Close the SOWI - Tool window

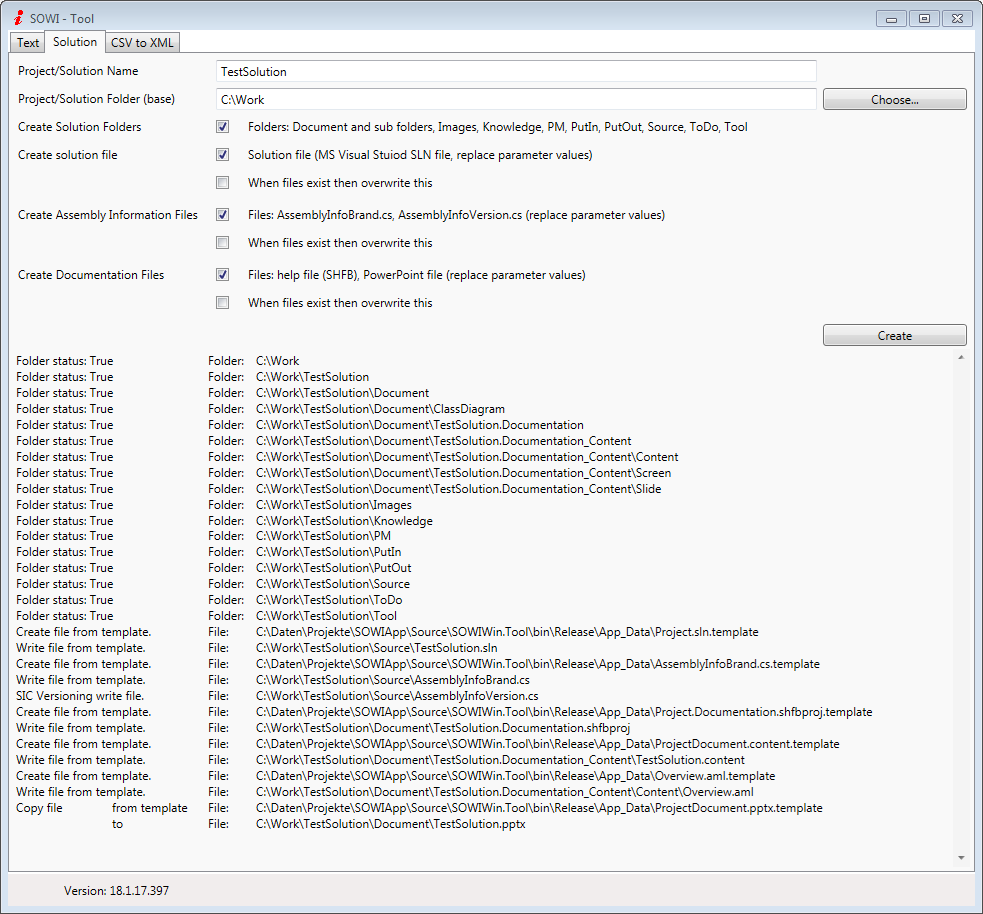(x=957, y=19)
